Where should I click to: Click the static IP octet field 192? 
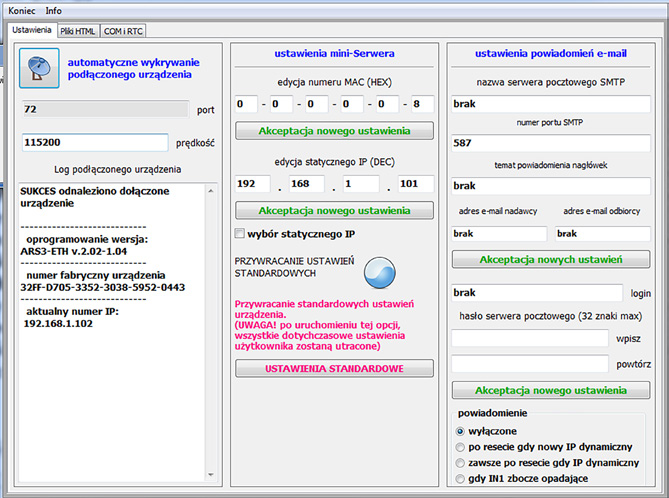coord(253,184)
